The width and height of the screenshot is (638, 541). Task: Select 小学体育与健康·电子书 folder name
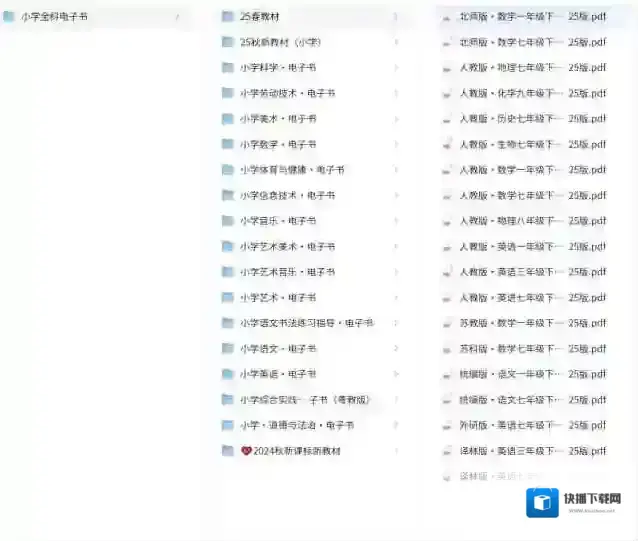coord(291,170)
